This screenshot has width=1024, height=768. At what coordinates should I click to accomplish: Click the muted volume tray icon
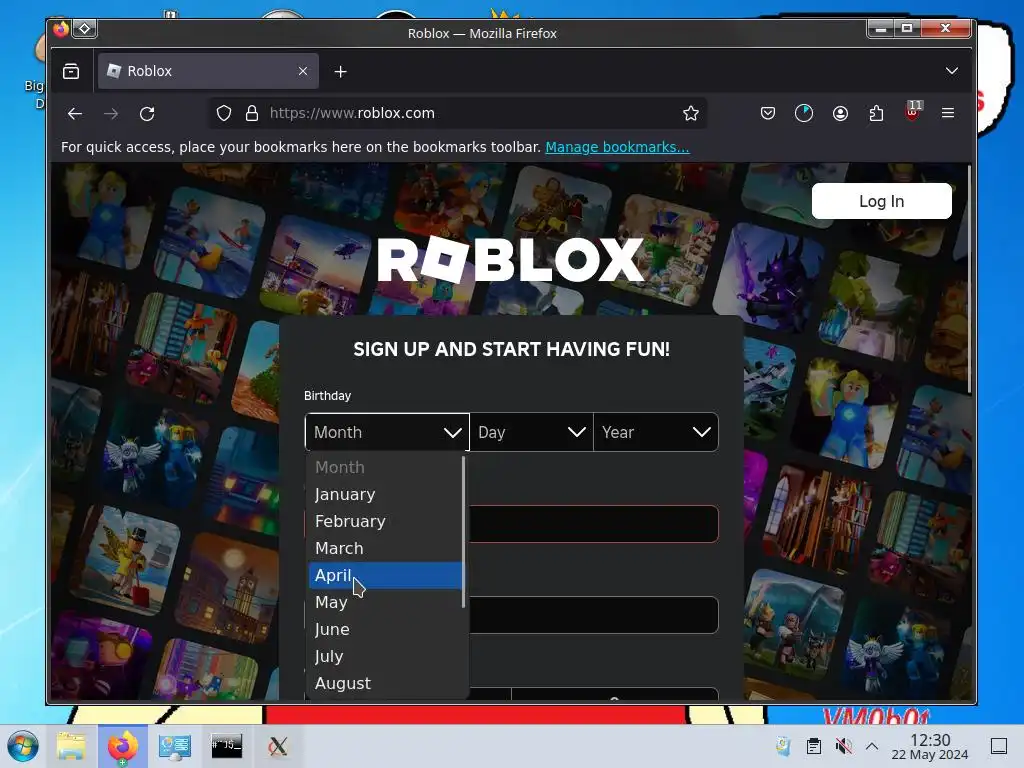(x=843, y=746)
